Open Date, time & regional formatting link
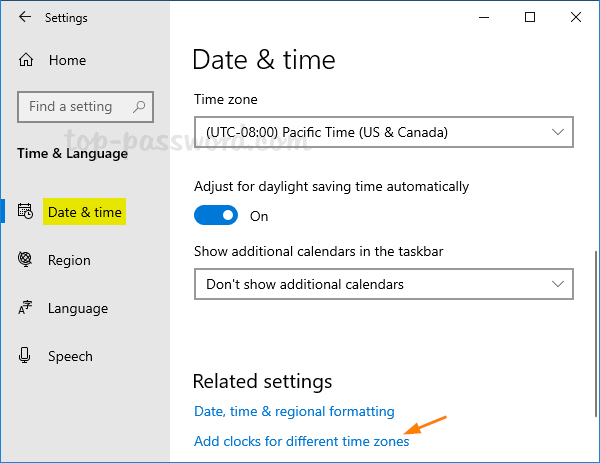The image size is (600, 463). point(293,411)
